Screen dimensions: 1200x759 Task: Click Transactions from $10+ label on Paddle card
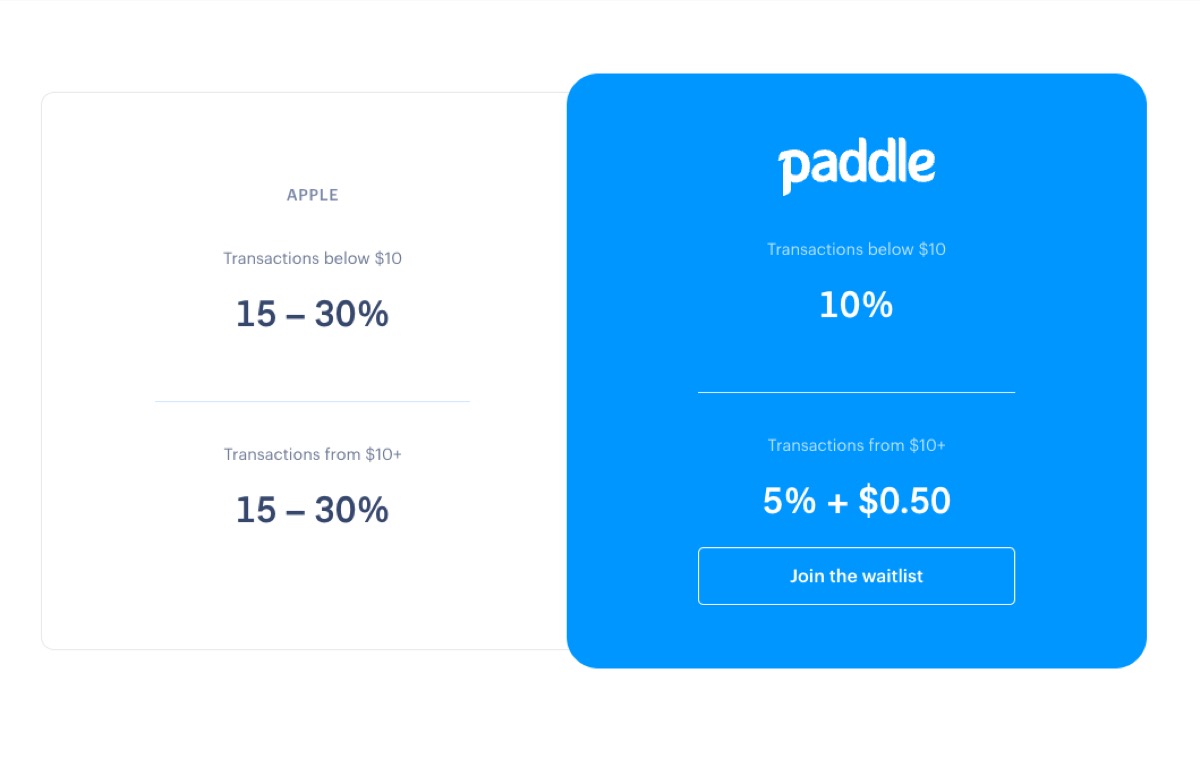(856, 445)
